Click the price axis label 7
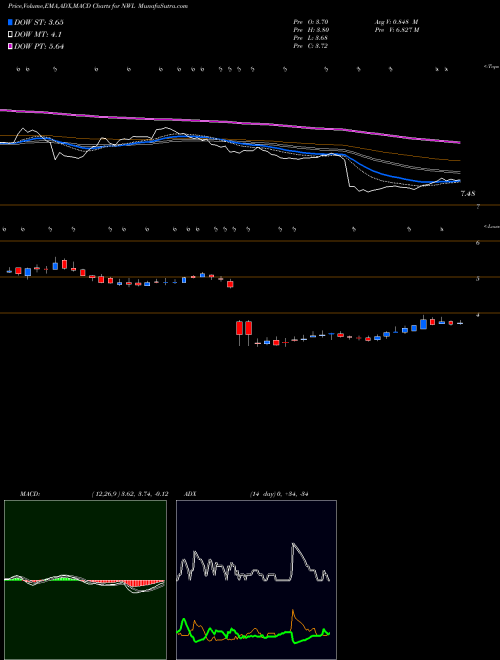This screenshot has width=500, height=660. [478, 207]
